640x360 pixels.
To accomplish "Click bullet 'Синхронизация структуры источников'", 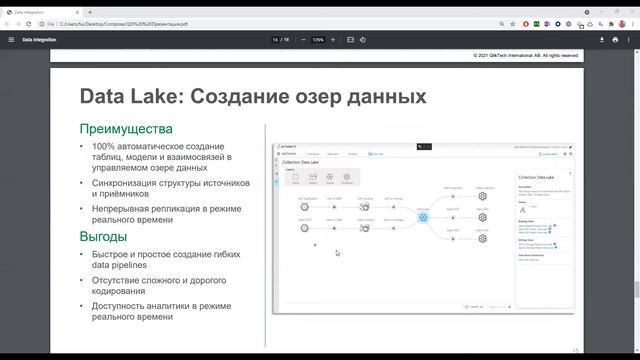I will 171,188.
